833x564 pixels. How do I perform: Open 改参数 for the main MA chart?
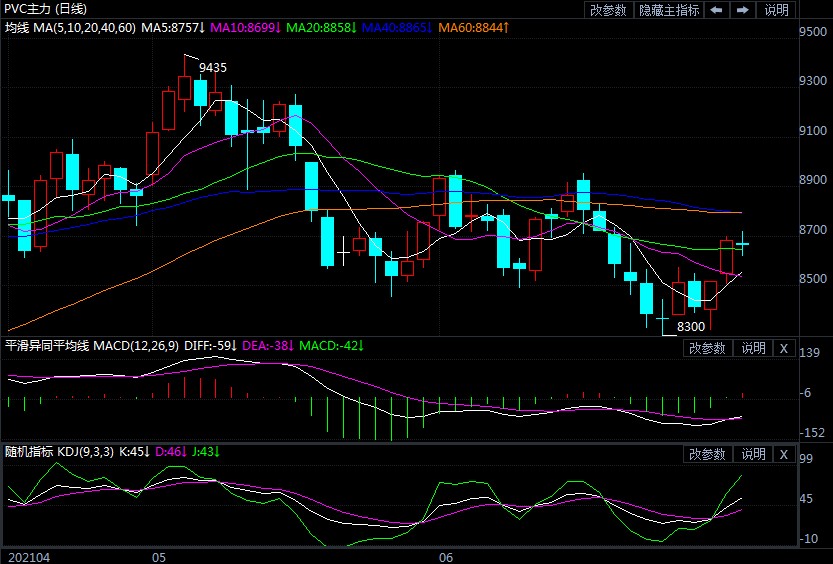pyautogui.click(x=608, y=10)
